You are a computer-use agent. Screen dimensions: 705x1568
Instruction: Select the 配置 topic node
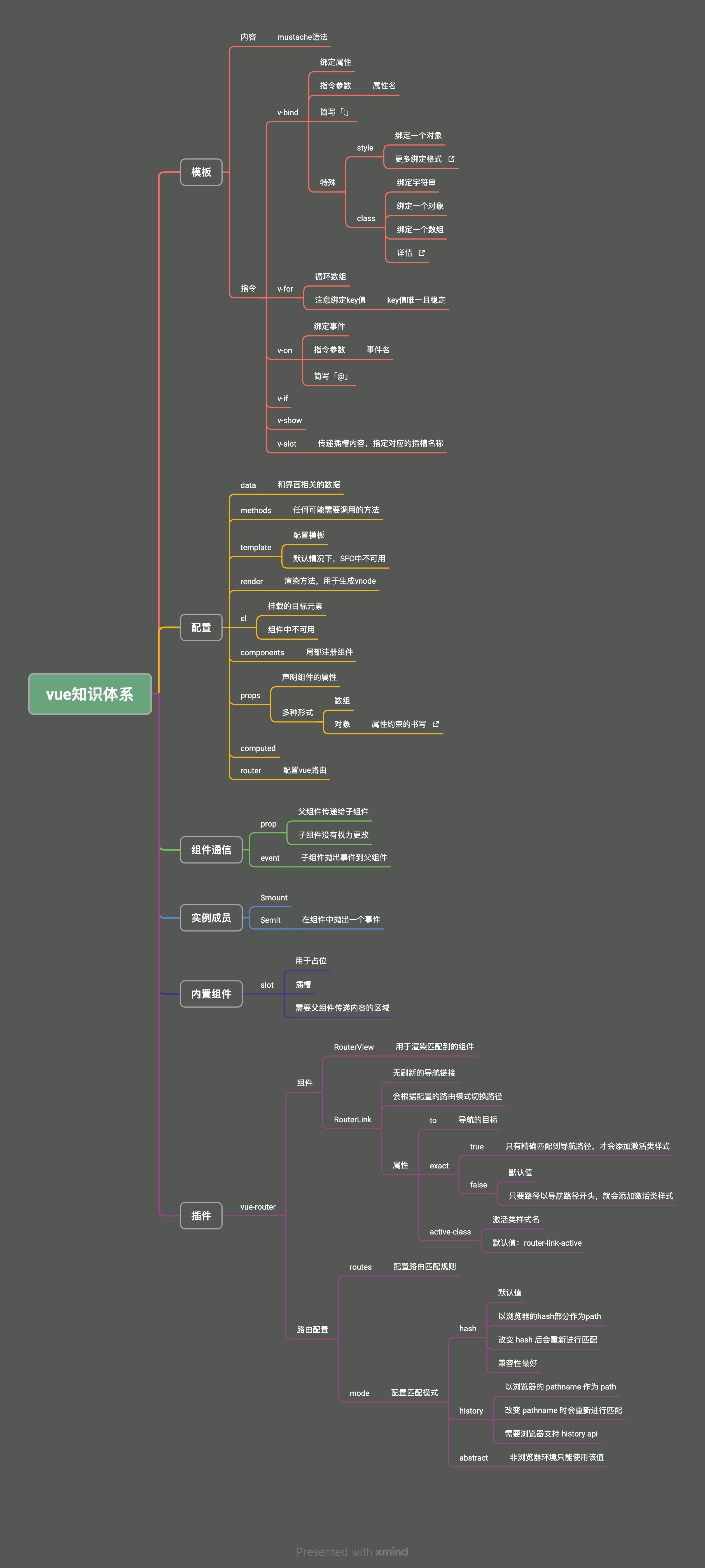tap(201, 628)
